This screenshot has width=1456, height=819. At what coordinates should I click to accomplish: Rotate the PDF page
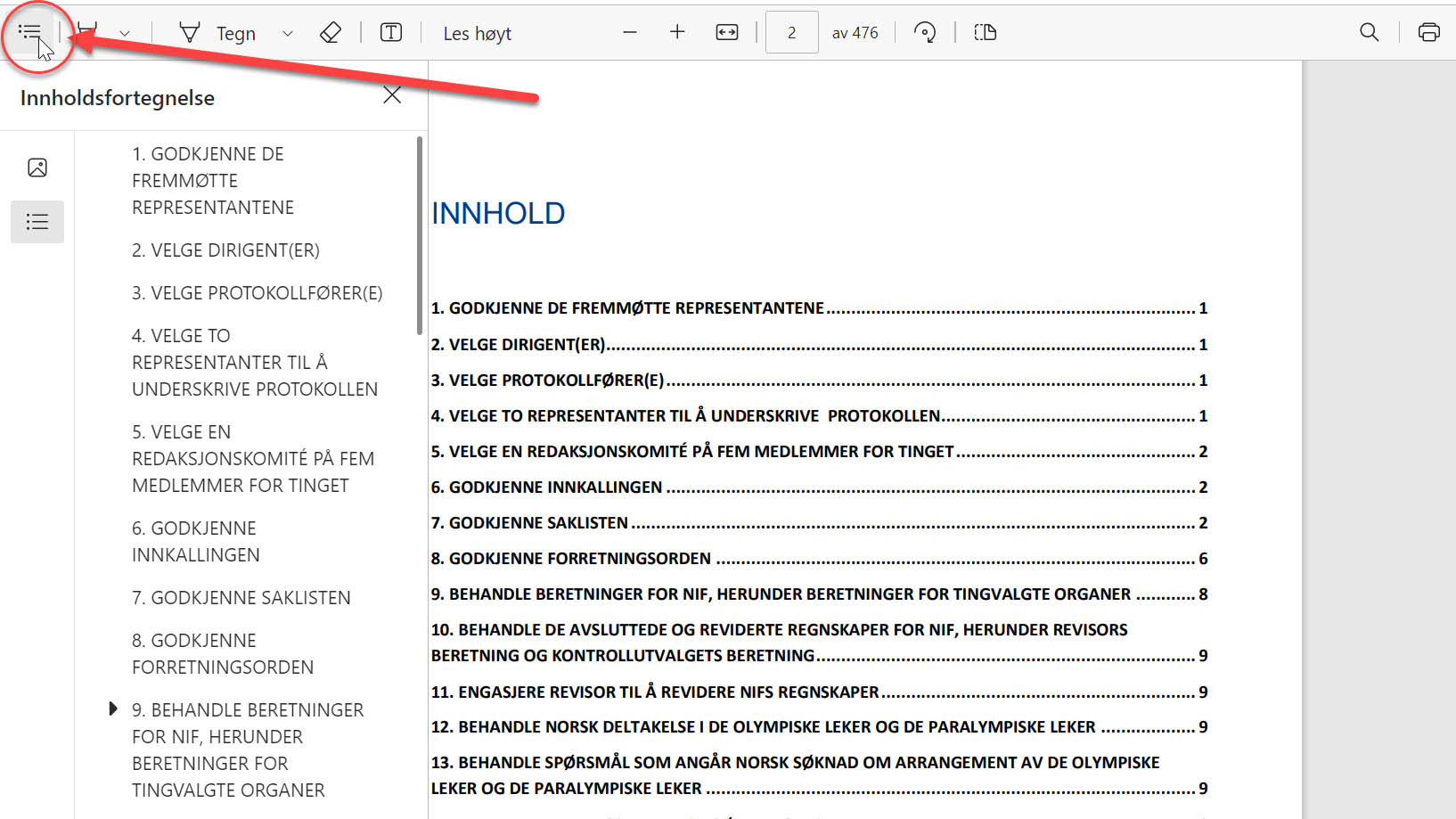[925, 33]
